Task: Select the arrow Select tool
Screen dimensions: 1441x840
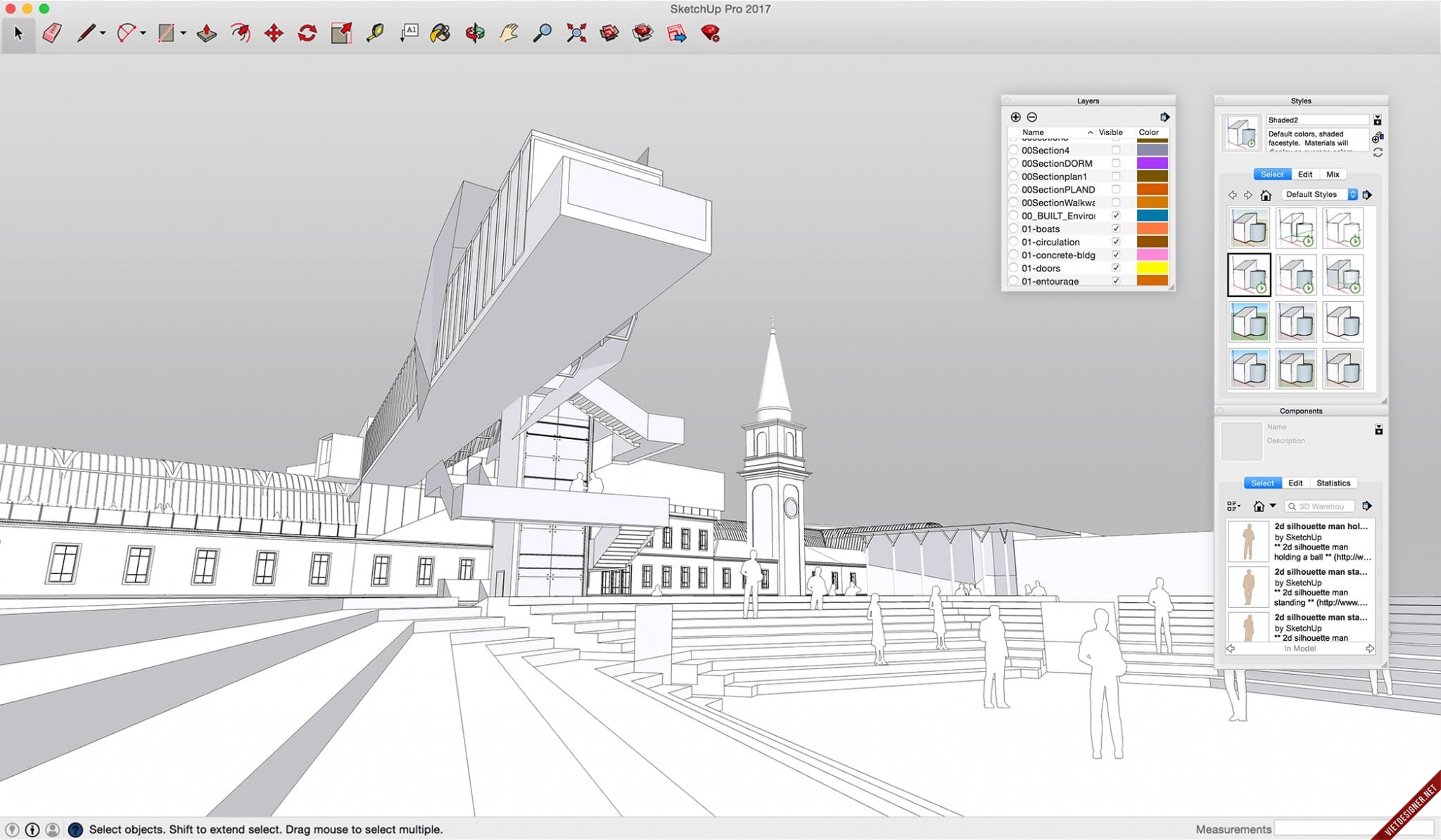Action: [18, 32]
